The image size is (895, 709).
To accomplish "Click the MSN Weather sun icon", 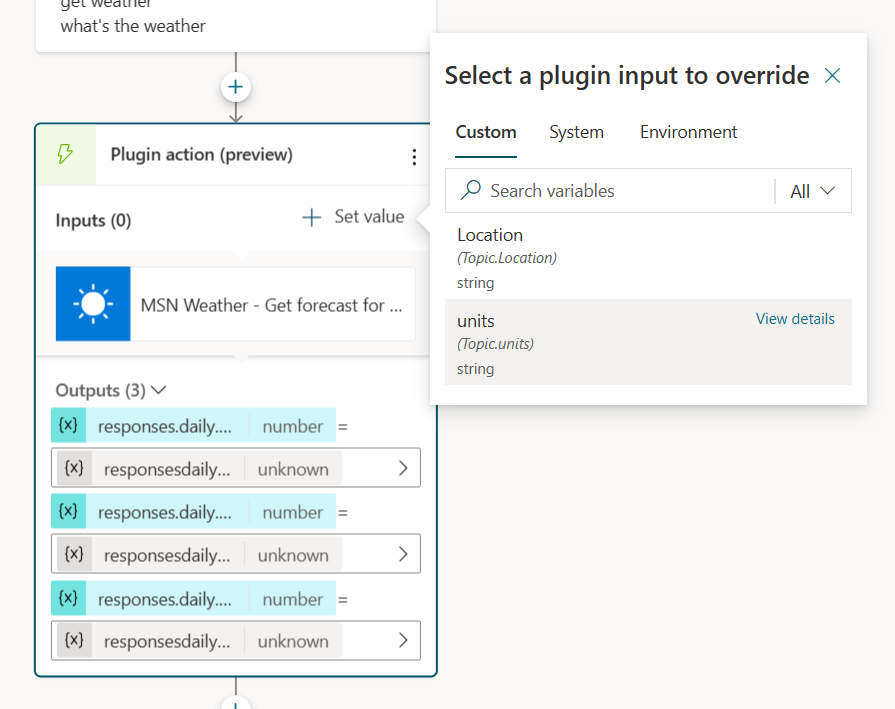I will [93, 304].
